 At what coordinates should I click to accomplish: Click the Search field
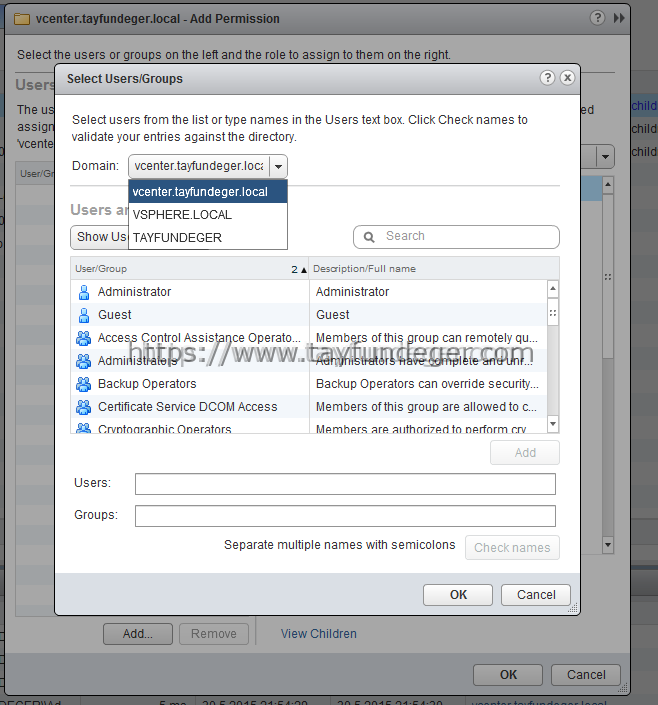click(457, 237)
